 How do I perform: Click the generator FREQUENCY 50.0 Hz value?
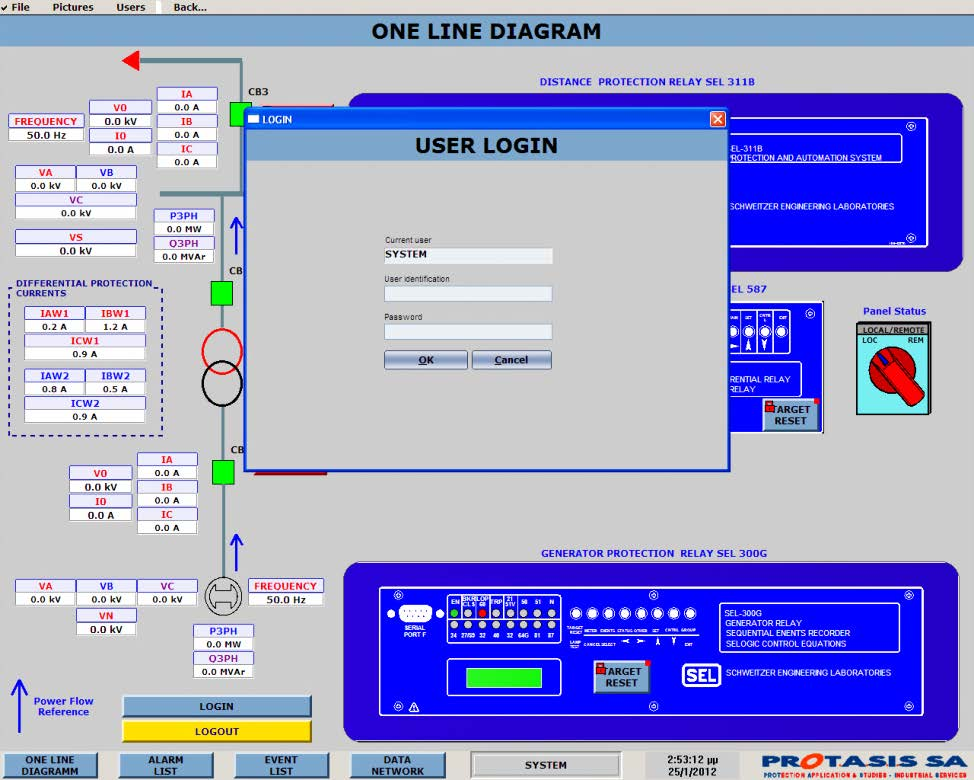286,599
